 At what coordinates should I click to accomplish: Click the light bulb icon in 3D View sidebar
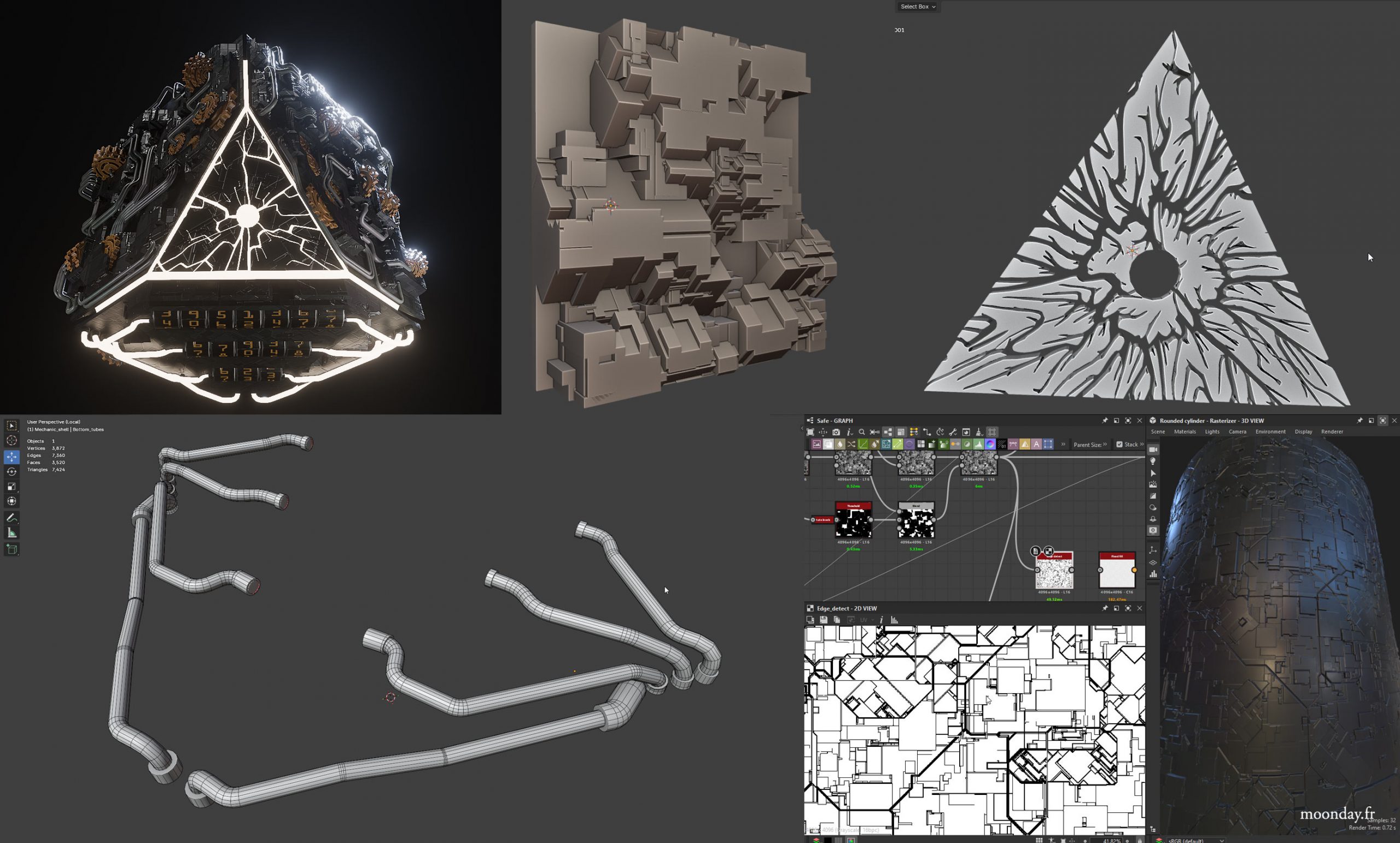coord(1153,461)
